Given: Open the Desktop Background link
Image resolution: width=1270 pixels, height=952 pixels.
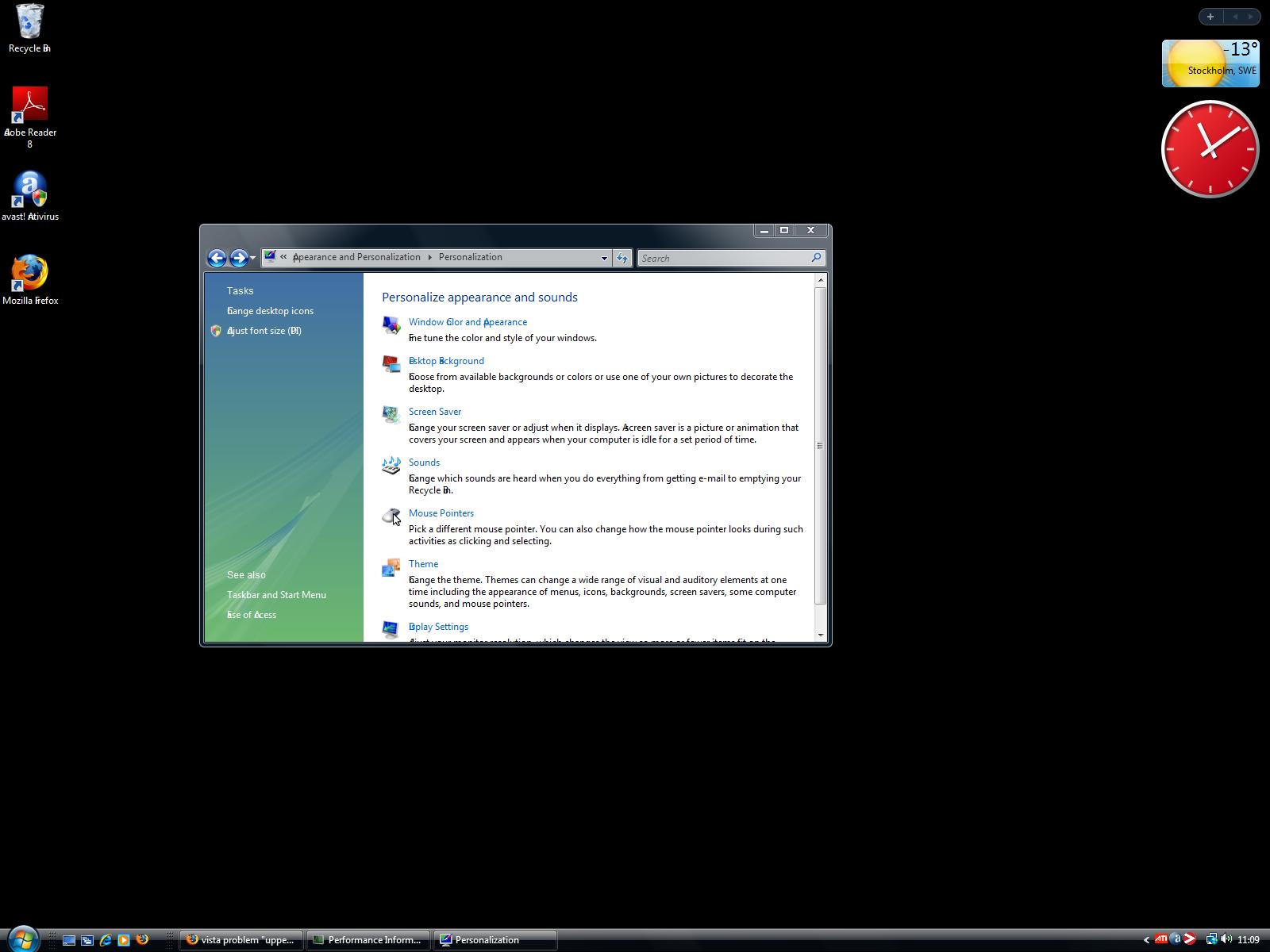Looking at the screenshot, I should pos(446,361).
